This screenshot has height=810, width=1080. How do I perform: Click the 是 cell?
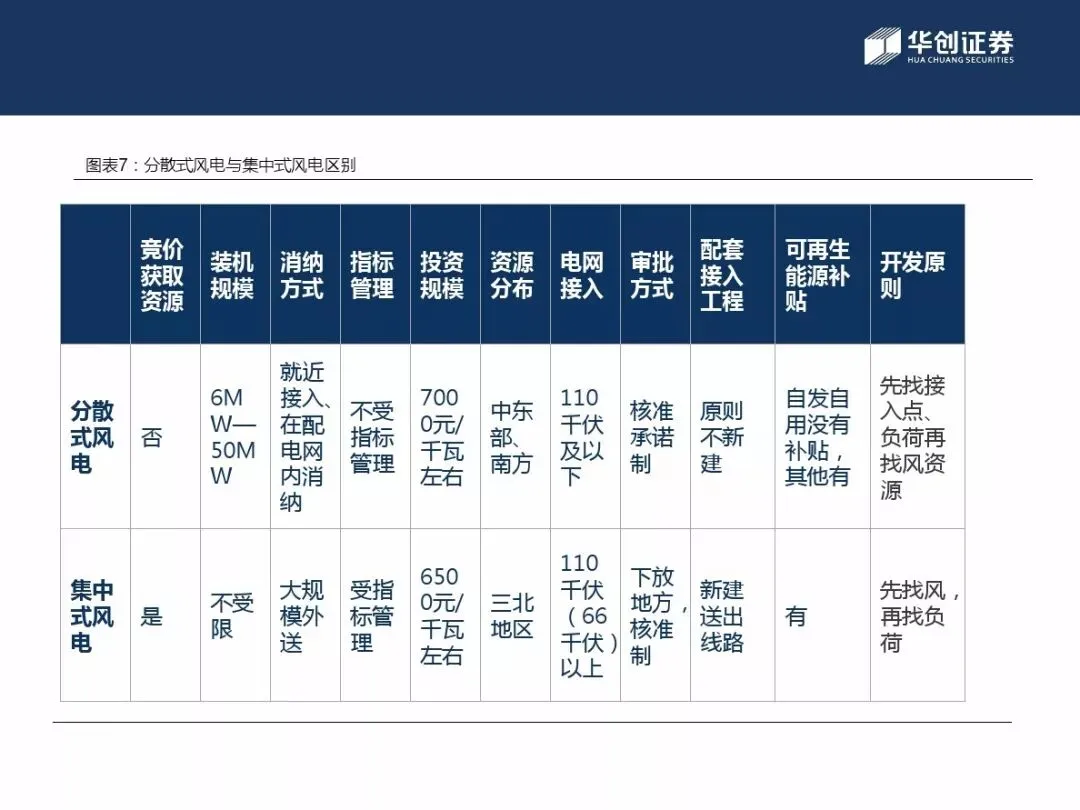point(165,616)
